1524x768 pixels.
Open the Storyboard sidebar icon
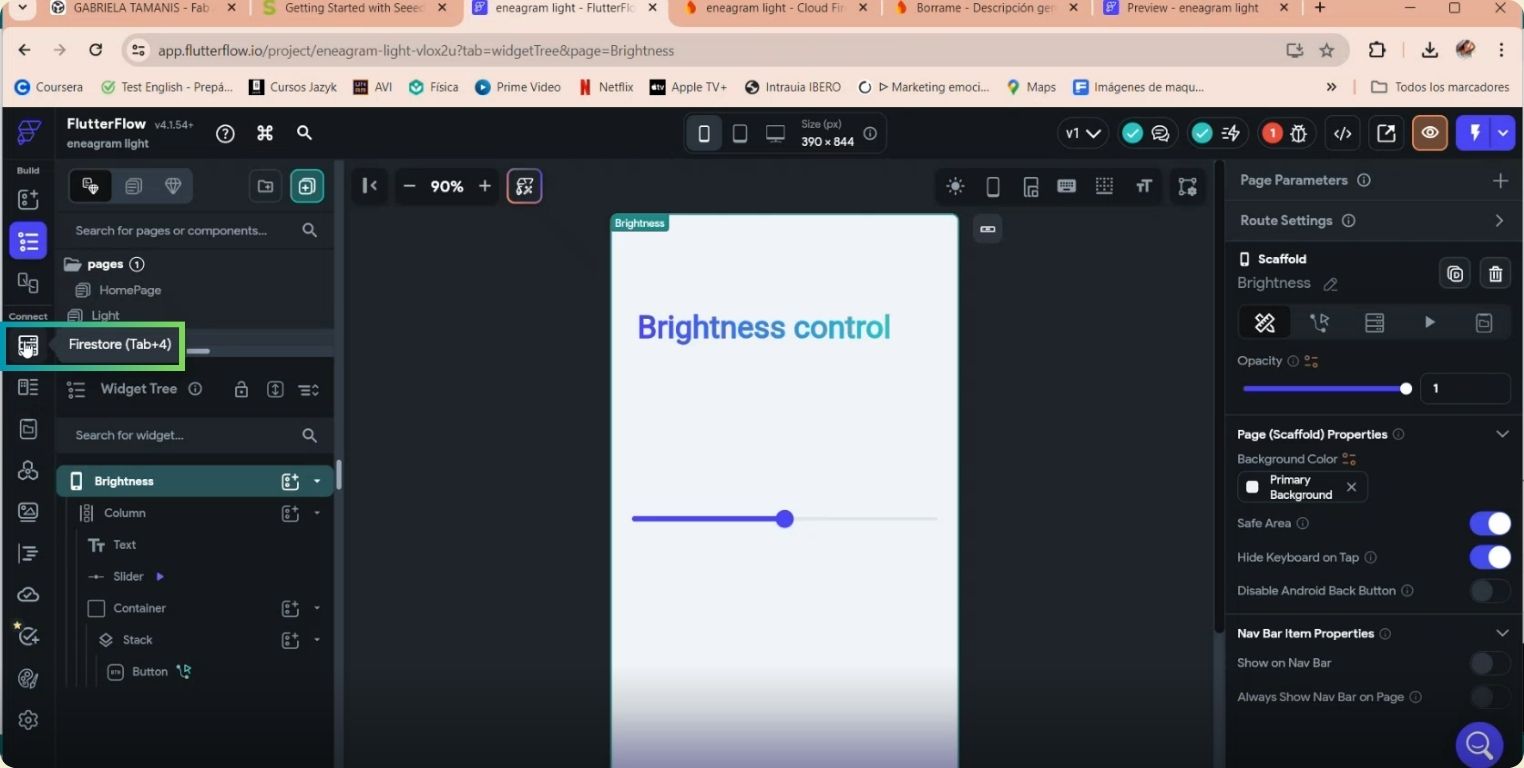[x=28, y=283]
